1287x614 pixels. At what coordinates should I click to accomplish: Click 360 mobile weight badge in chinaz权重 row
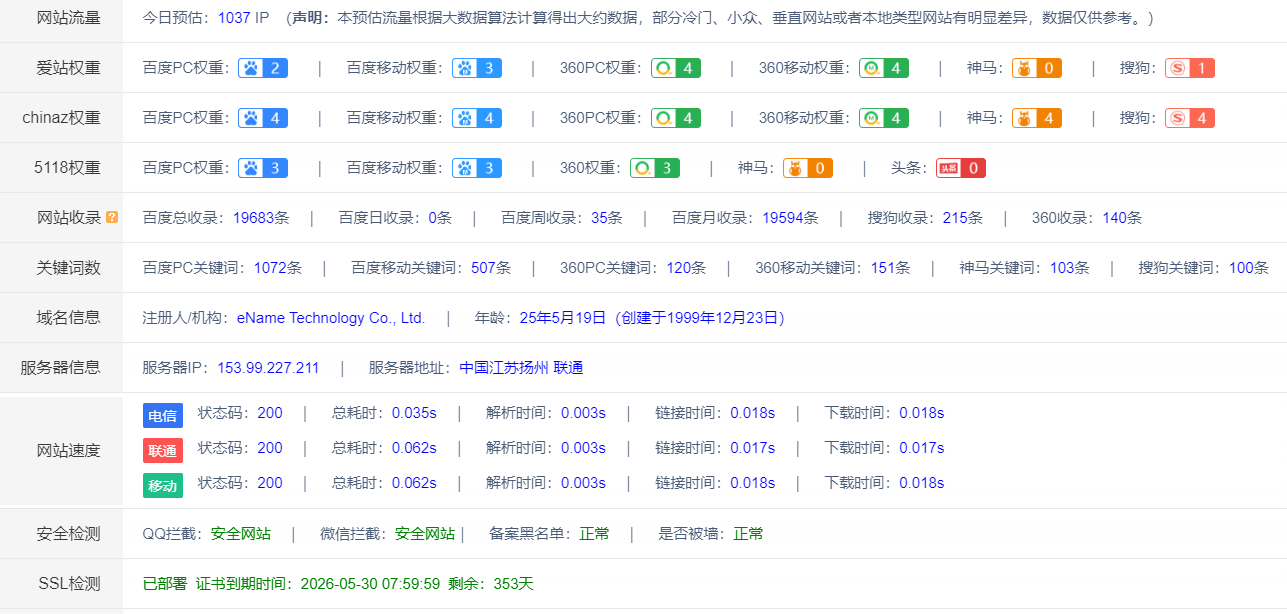coord(884,118)
